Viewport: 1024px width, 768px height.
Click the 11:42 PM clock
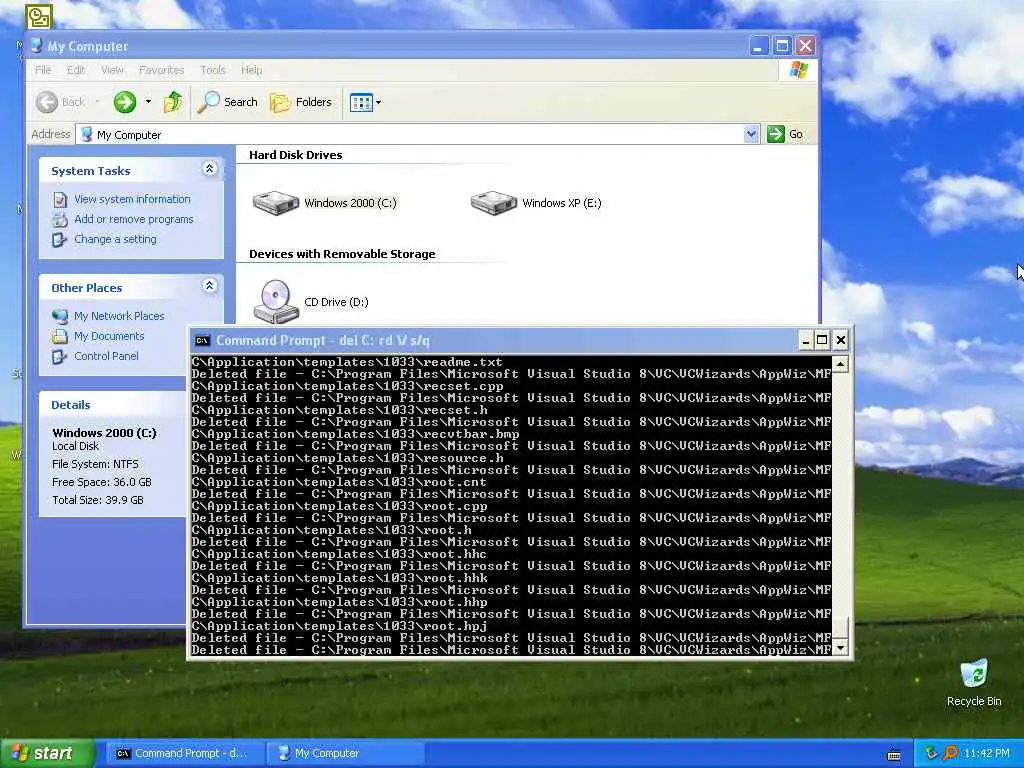[987, 754]
